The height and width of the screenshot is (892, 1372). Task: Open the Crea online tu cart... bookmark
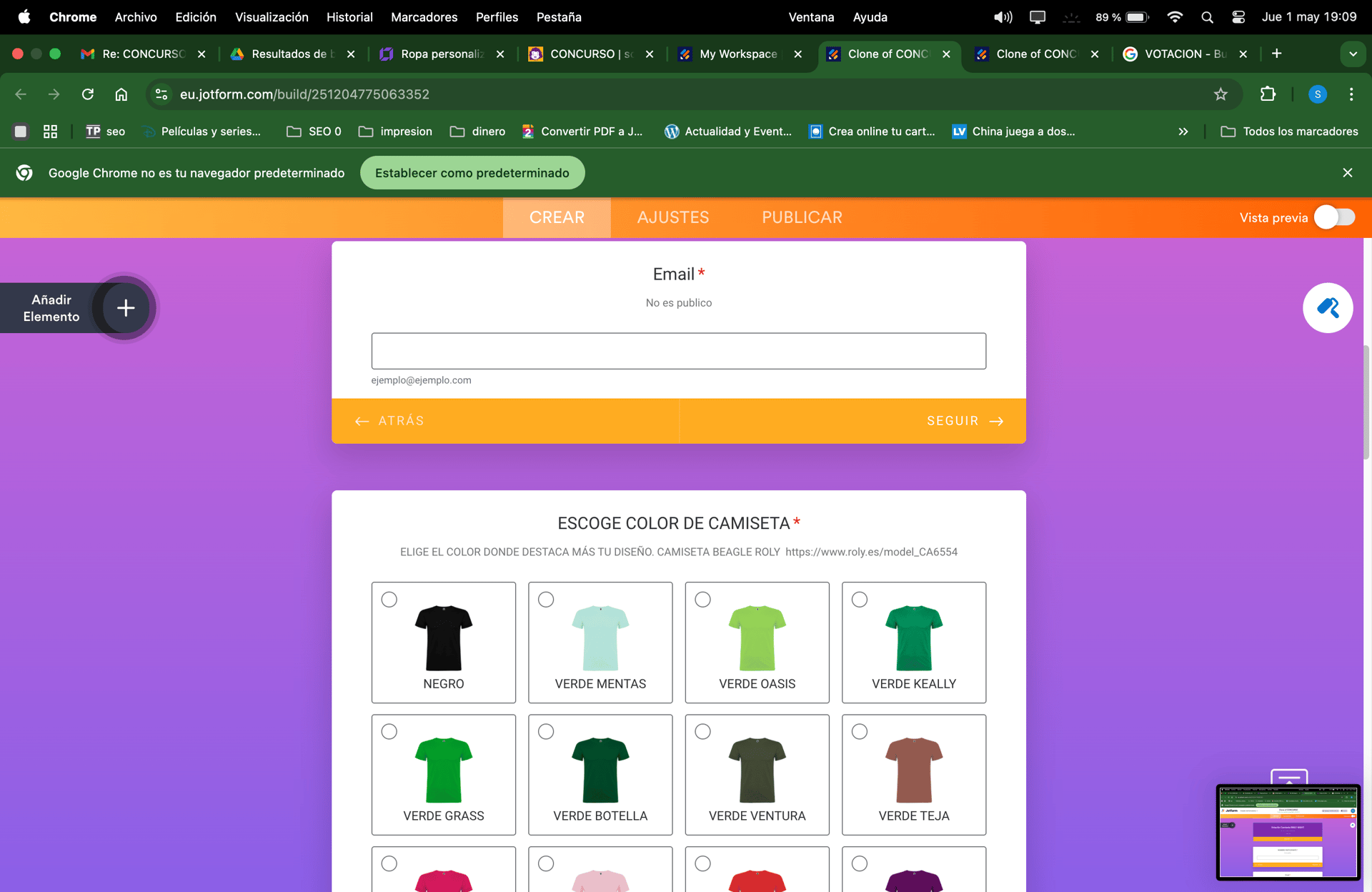click(x=872, y=132)
